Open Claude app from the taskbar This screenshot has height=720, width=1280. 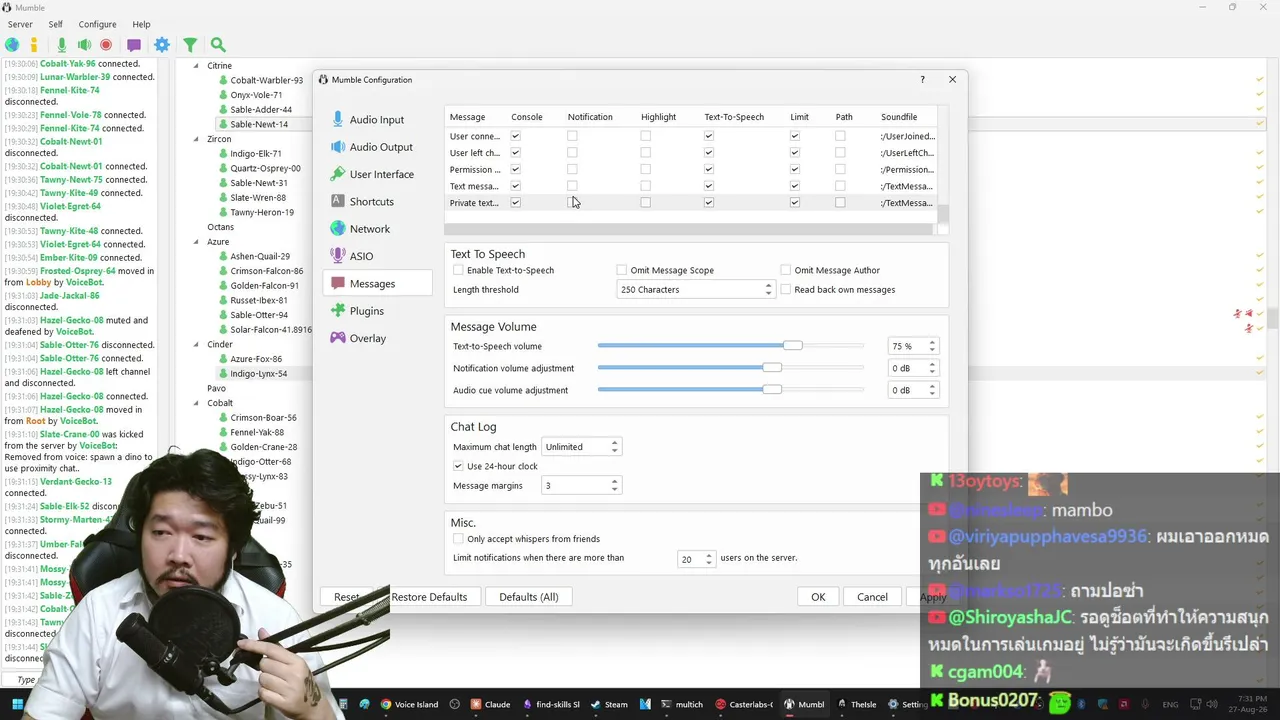coord(490,704)
